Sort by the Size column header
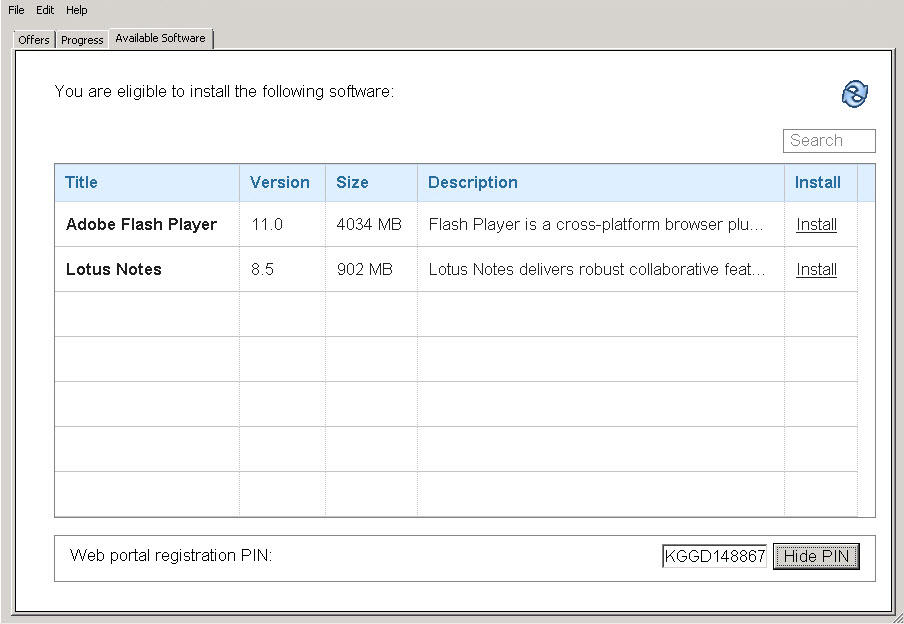904x624 pixels. click(x=352, y=182)
